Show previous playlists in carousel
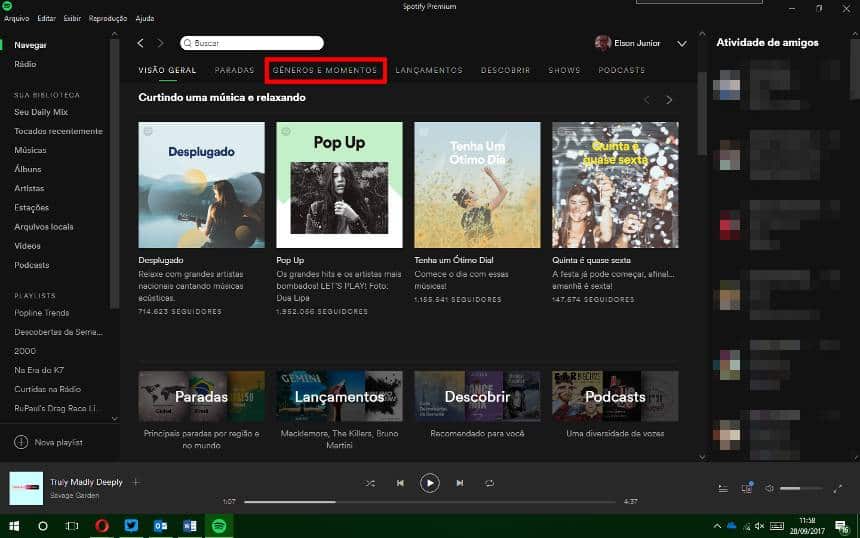This screenshot has height=538, width=860. tap(647, 100)
